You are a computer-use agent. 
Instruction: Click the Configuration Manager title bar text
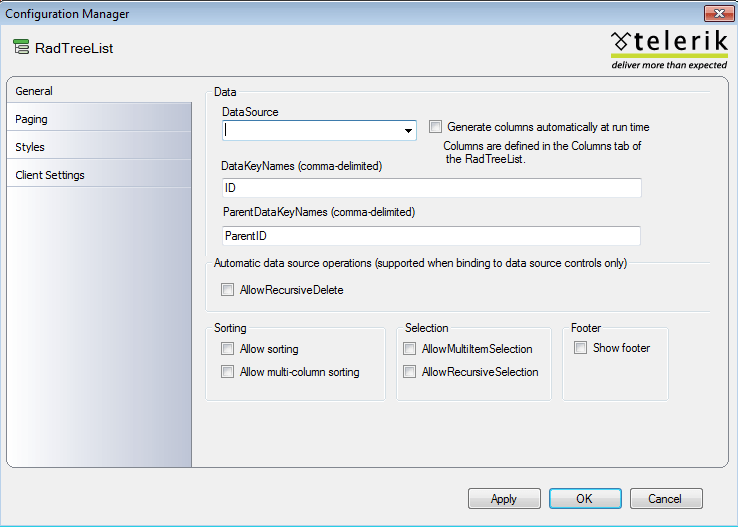(x=67, y=14)
